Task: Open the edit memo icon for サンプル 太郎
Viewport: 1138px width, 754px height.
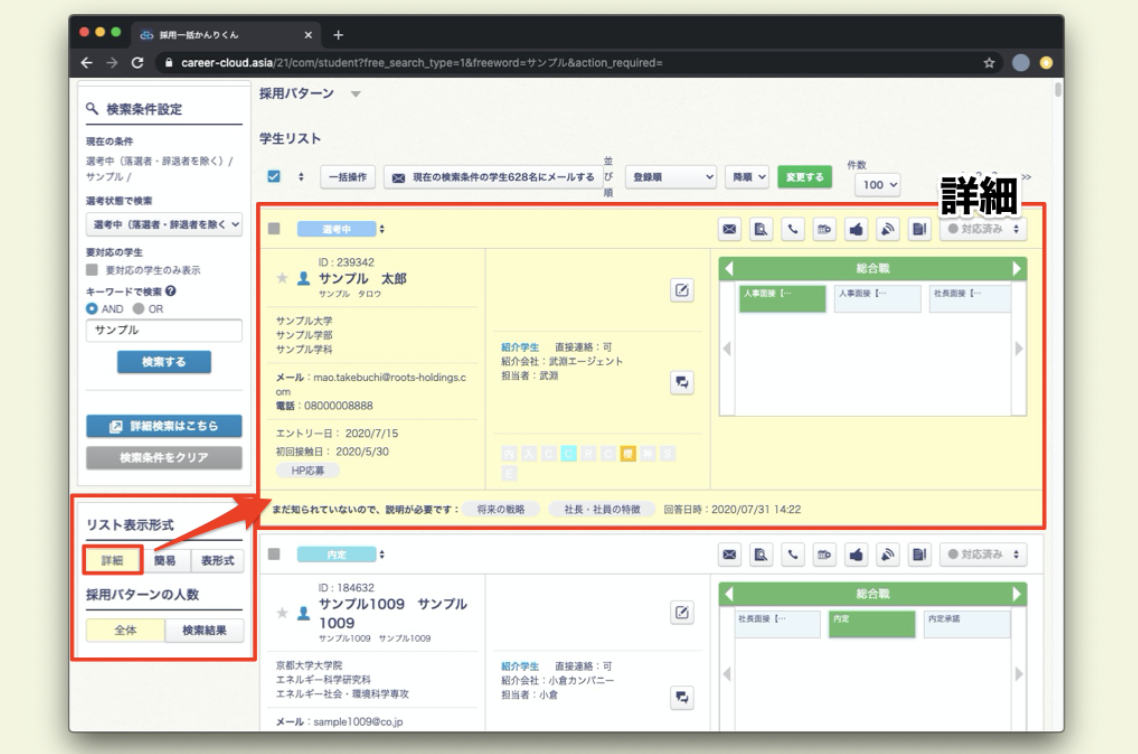Action: (x=682, y=291)
